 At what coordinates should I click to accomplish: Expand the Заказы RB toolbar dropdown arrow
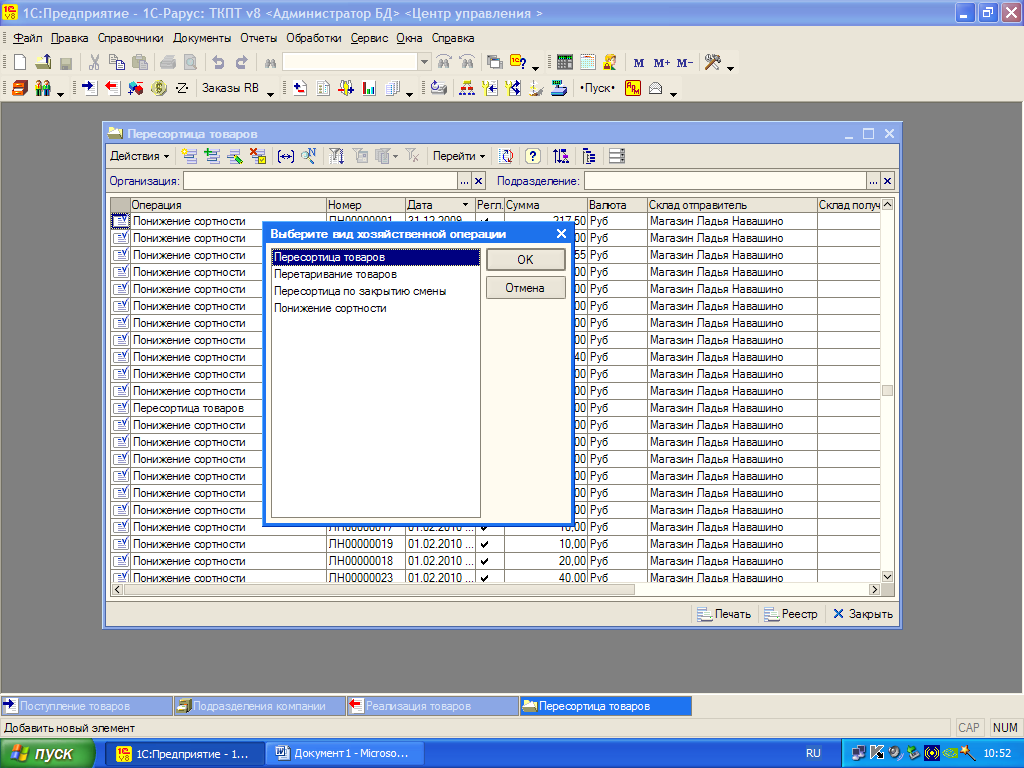[x=270, y=94]
